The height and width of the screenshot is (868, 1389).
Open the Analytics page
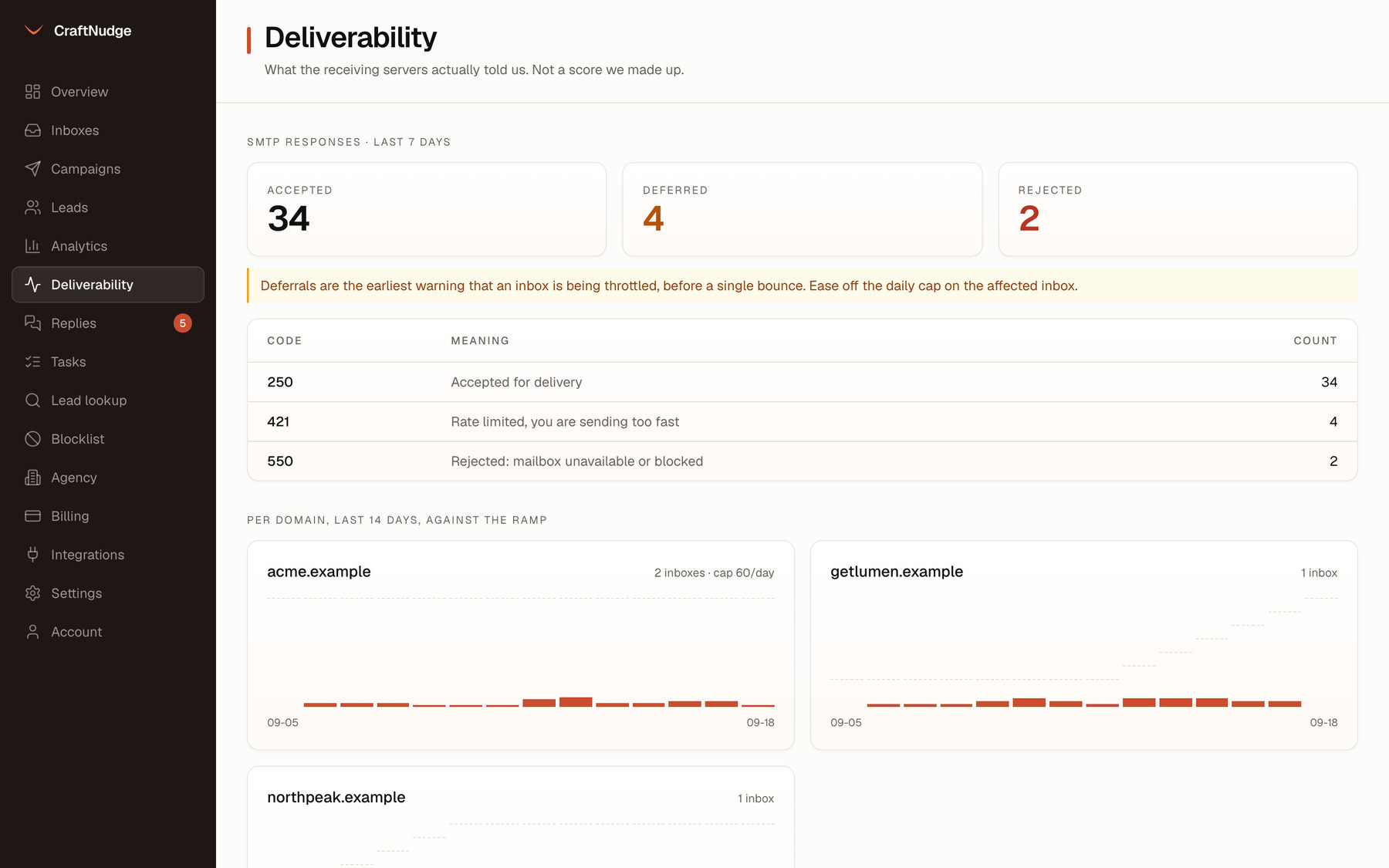[108, 246]
